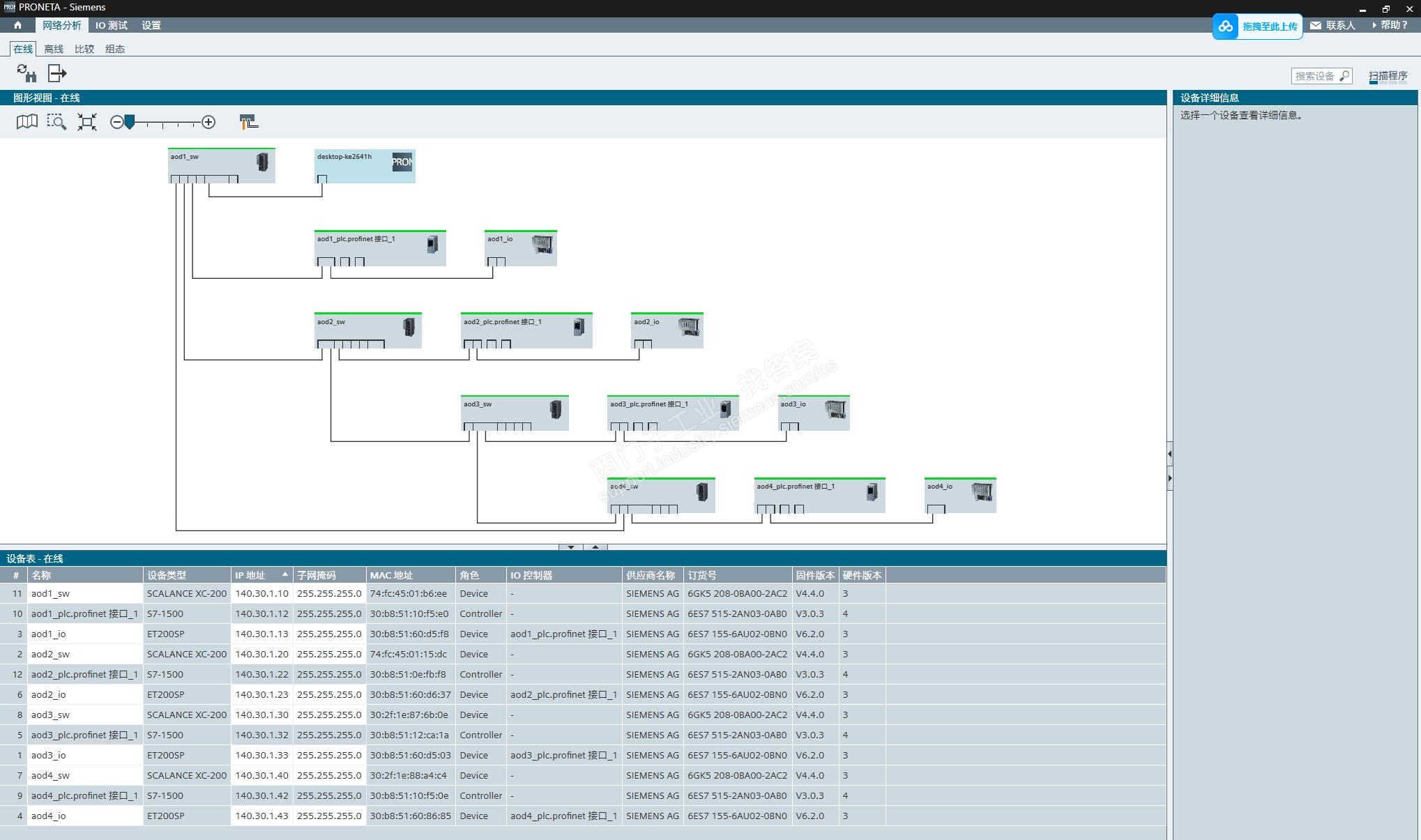Click the export icon in toolbar
Image resolution: width=1421 pixels, height=840 pixels.
(x=56, y=73)
